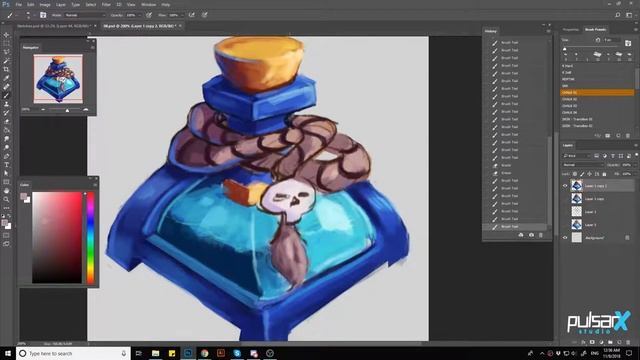Zoom in button in Navigator panel
Screen dimensions: 640x360
(x=85, y=110)
